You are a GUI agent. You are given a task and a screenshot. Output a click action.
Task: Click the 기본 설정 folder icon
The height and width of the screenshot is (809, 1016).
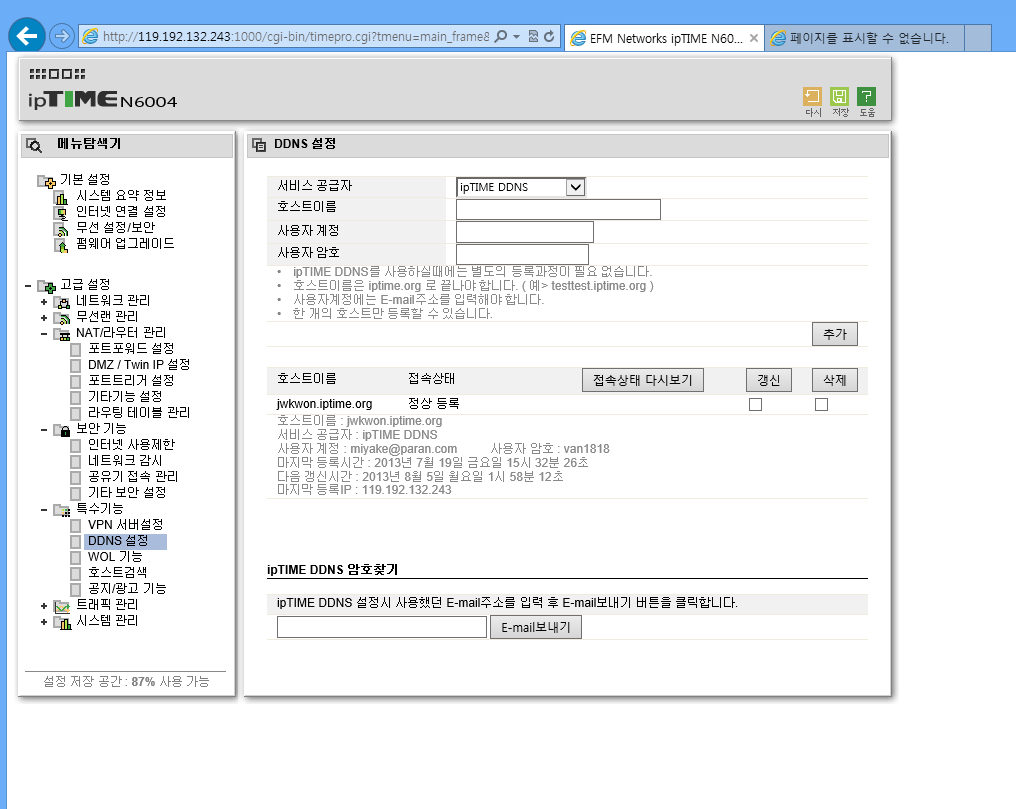click(x=47, y=181)
